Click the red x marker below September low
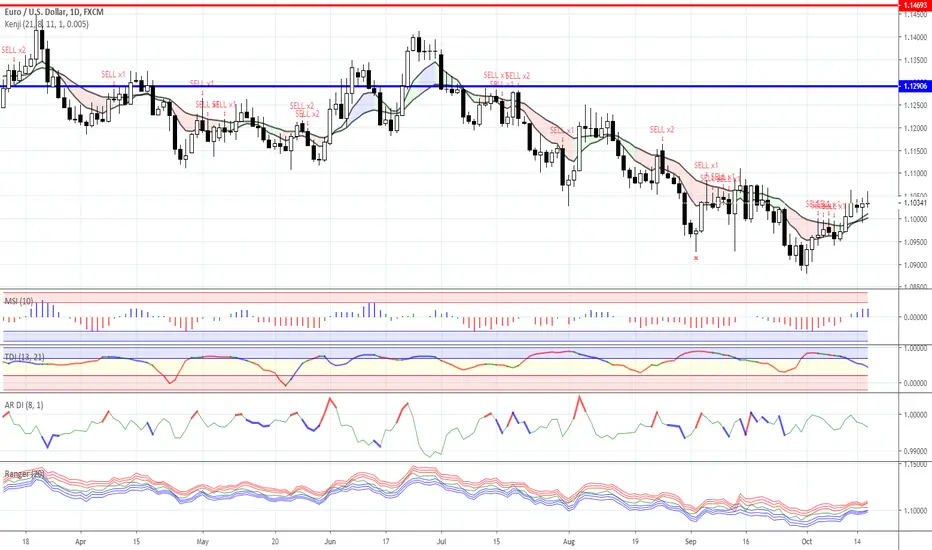The width and height of the screenshot is (932, 550). coord(696,258)
